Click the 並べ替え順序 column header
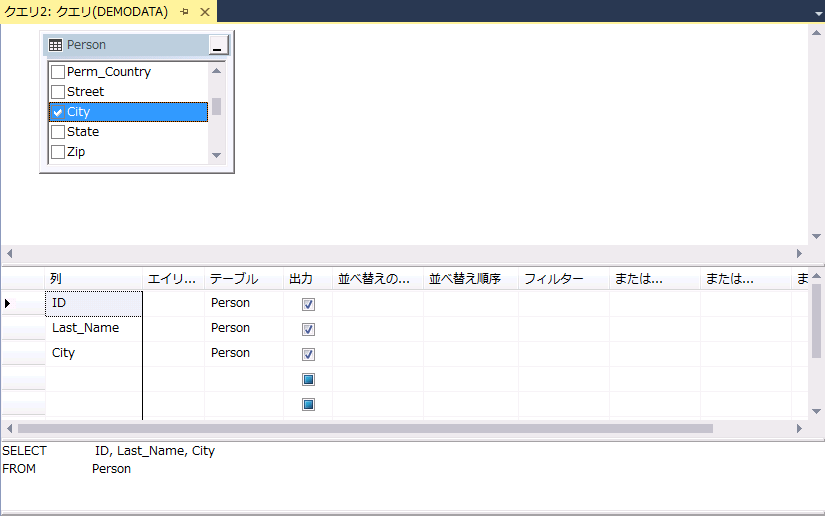 coord(464,279)
